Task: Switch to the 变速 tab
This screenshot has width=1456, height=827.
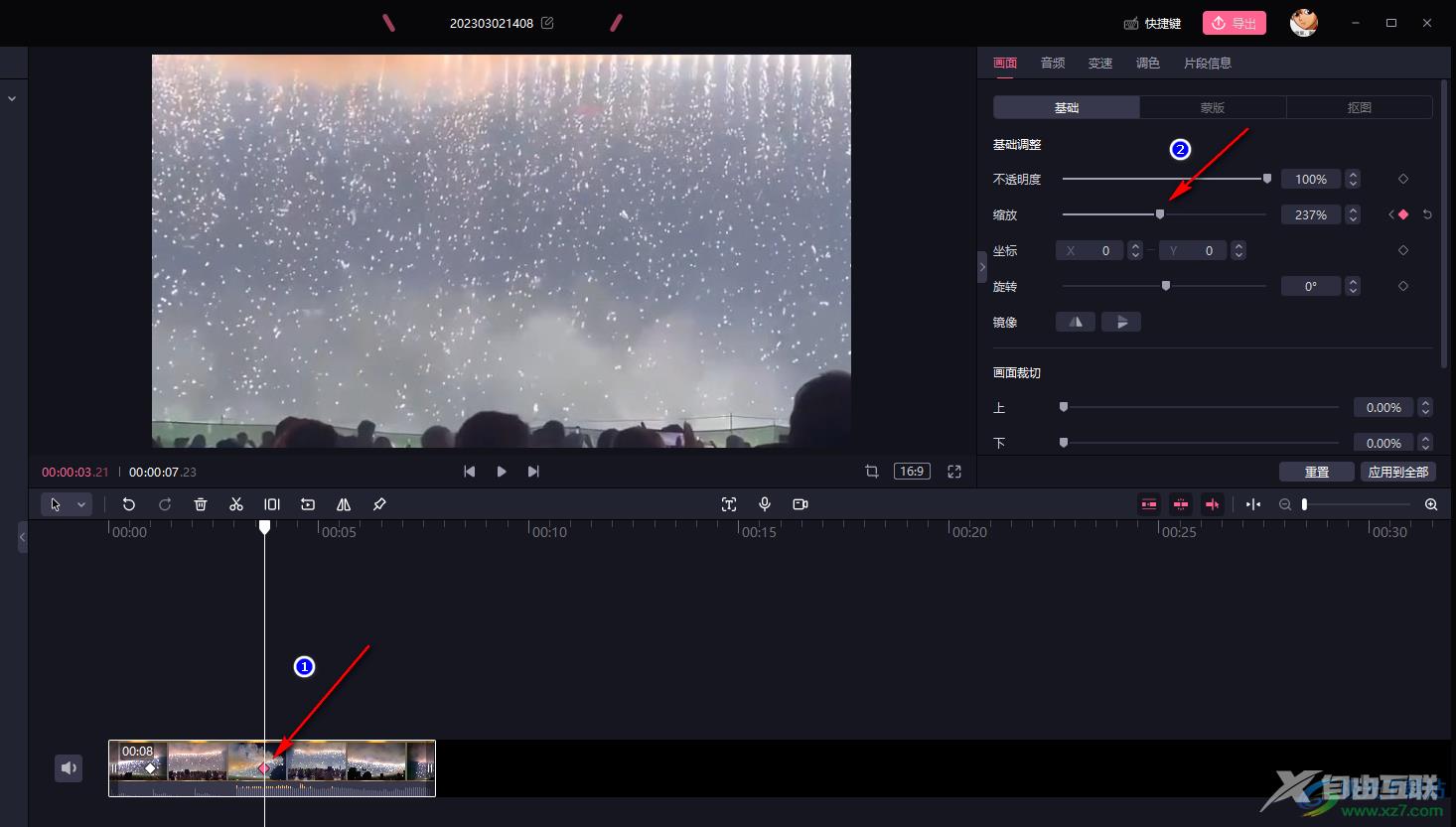Action: [x=1100, y=63]
